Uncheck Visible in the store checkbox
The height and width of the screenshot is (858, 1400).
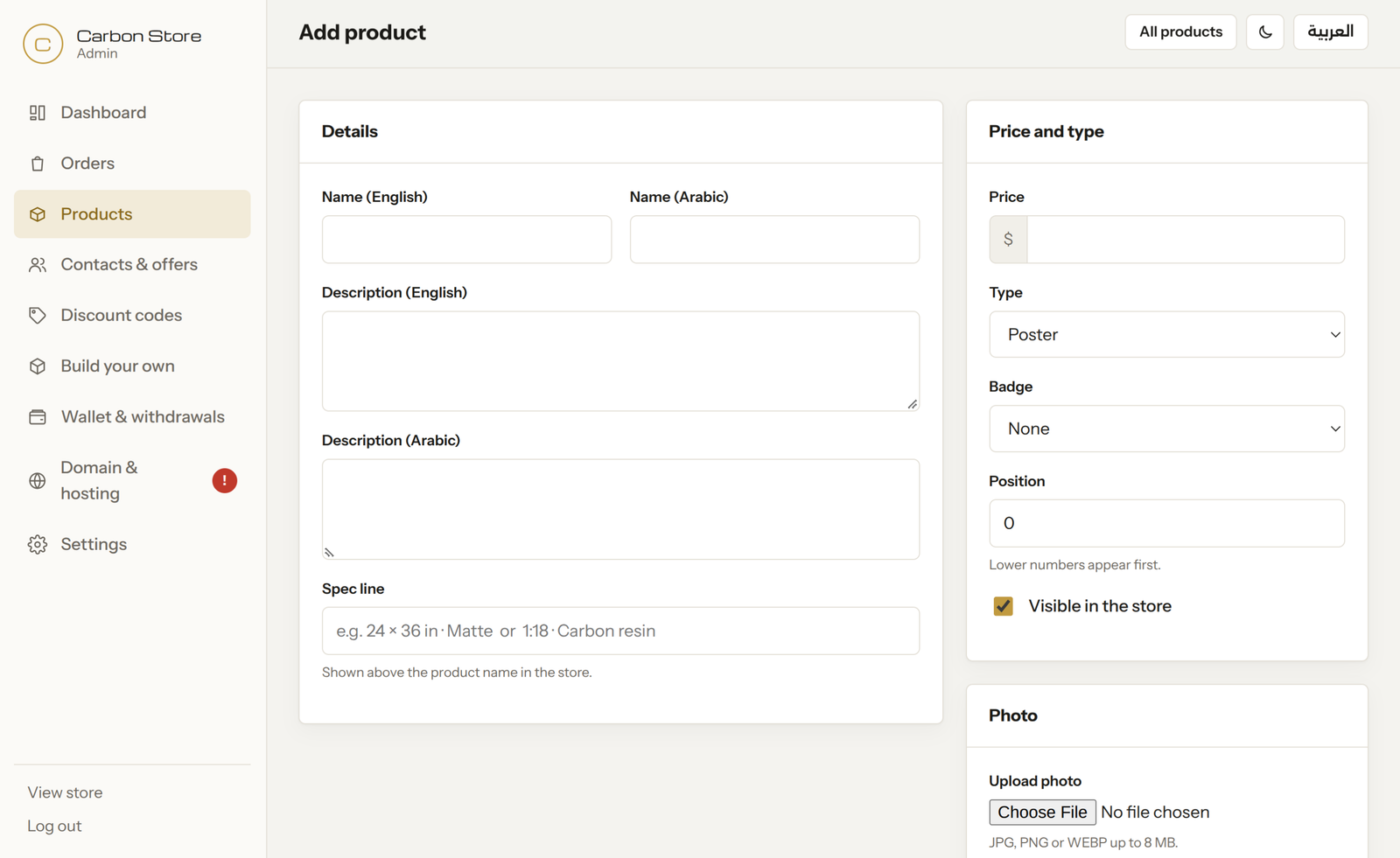(x=1004, y=606)
